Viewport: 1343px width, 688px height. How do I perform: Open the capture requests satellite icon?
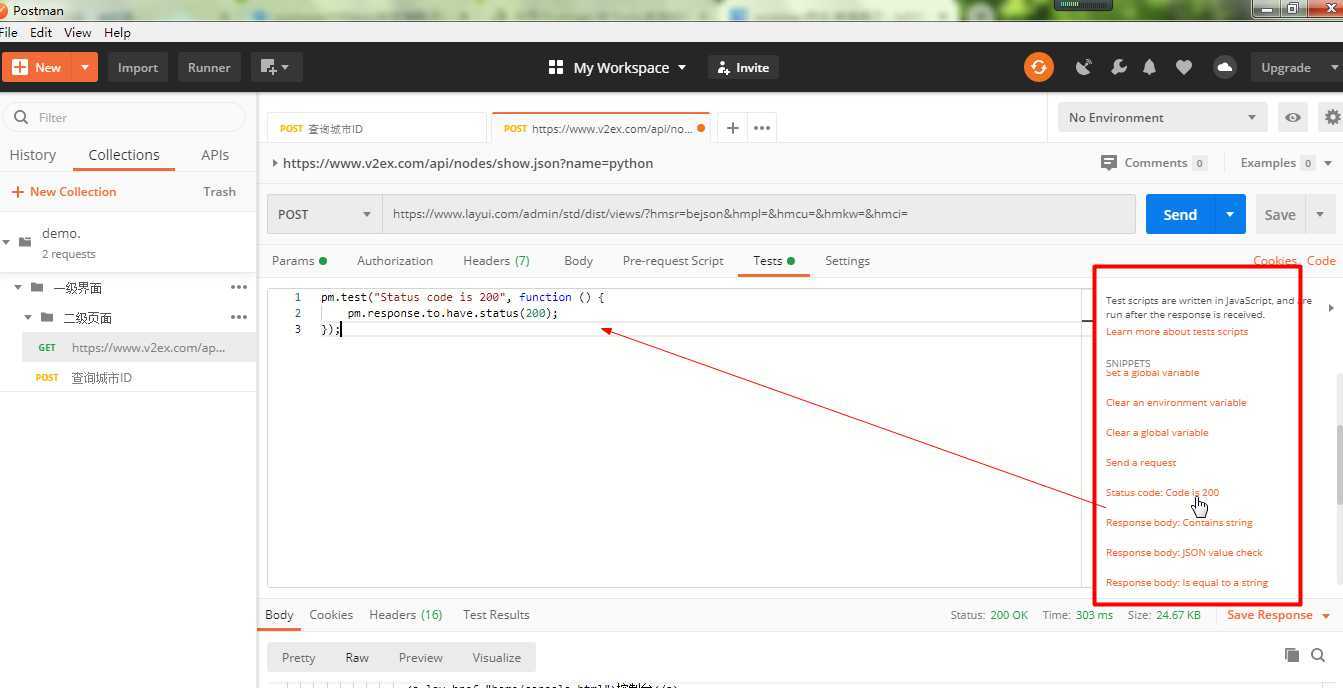pyautogui.click(x=1083, y=67)
